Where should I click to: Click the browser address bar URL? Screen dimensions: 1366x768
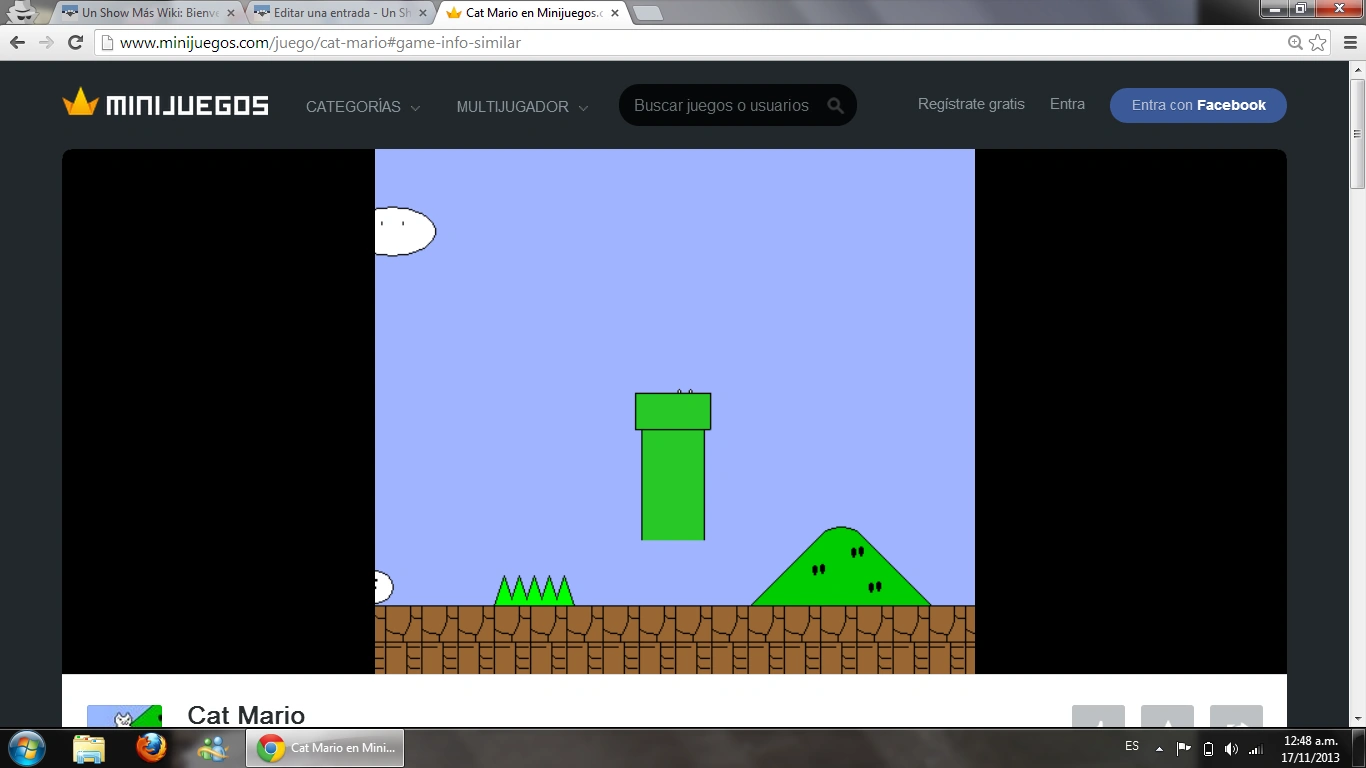pyautogui.click(x=320, y=43)
